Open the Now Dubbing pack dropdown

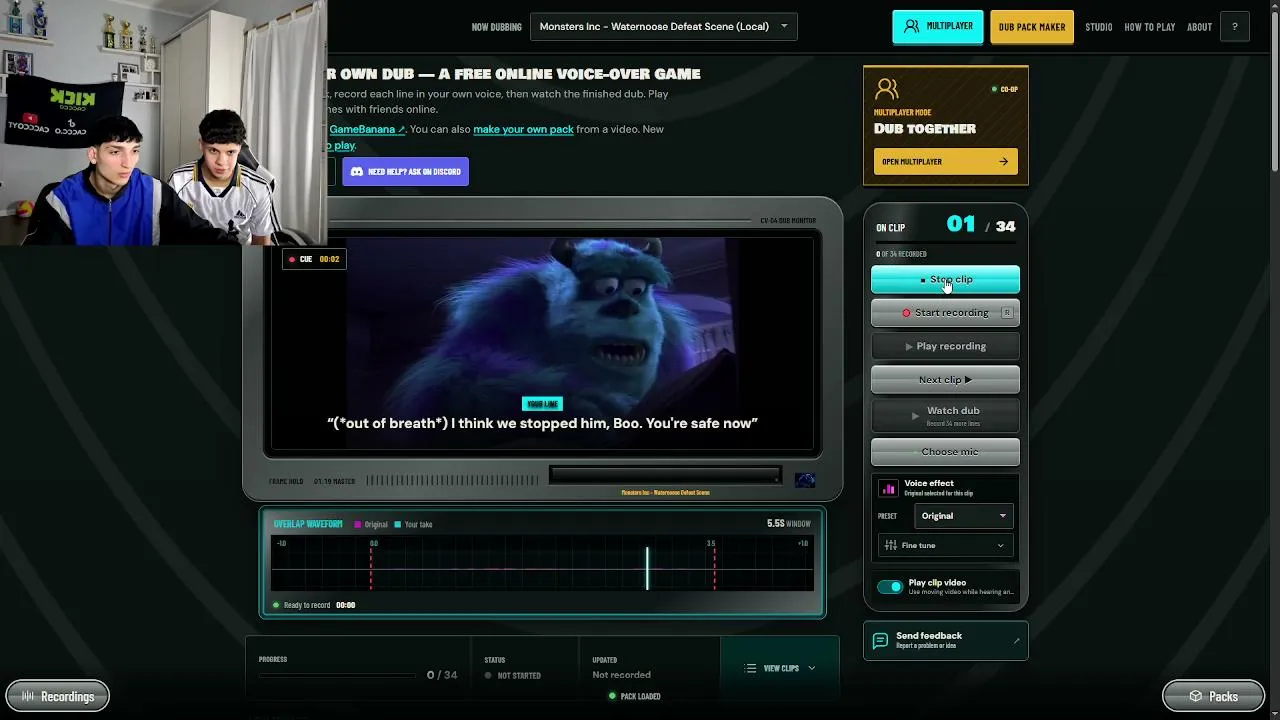(663, 26)
